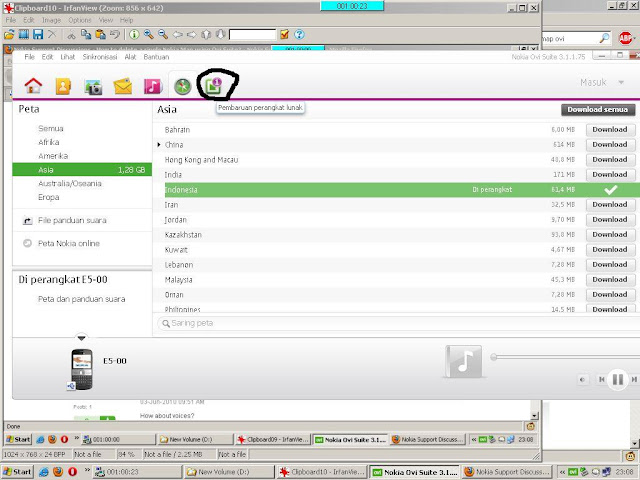Skip to previous track in Ovi player

601,380
